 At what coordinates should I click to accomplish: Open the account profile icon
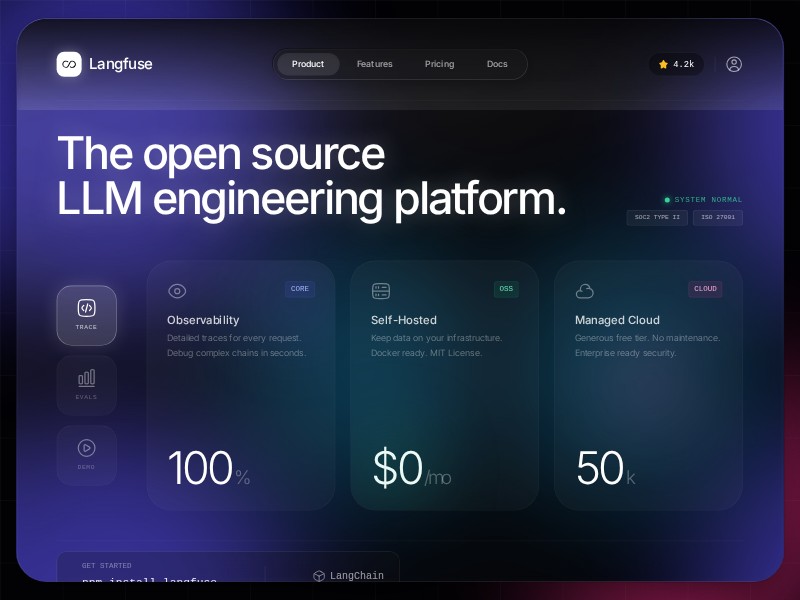(x=733, y=64)
